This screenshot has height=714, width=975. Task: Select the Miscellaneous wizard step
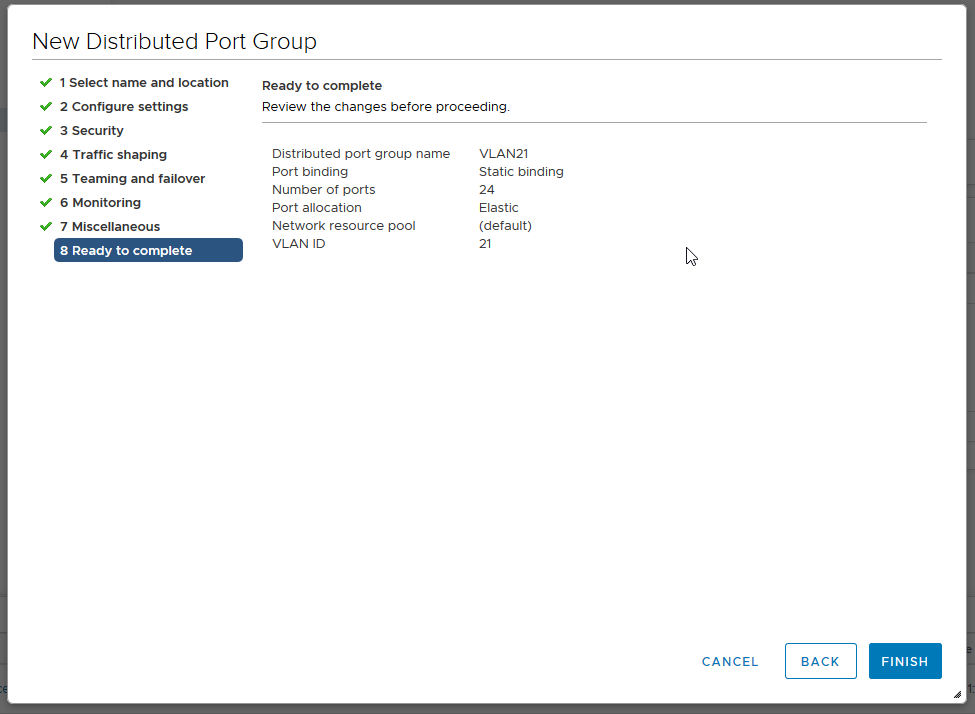[x=110, y=226]
